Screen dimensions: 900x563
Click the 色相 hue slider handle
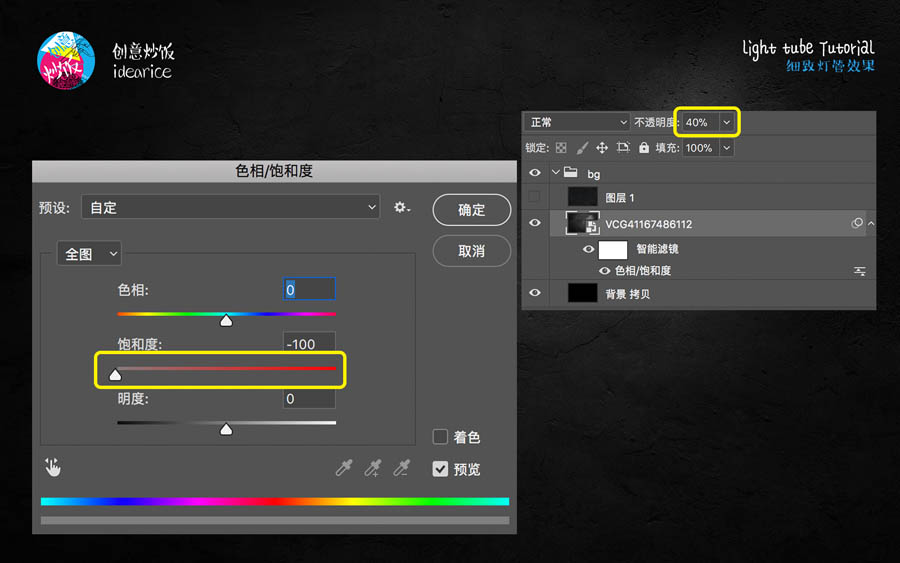click(226, 320)
